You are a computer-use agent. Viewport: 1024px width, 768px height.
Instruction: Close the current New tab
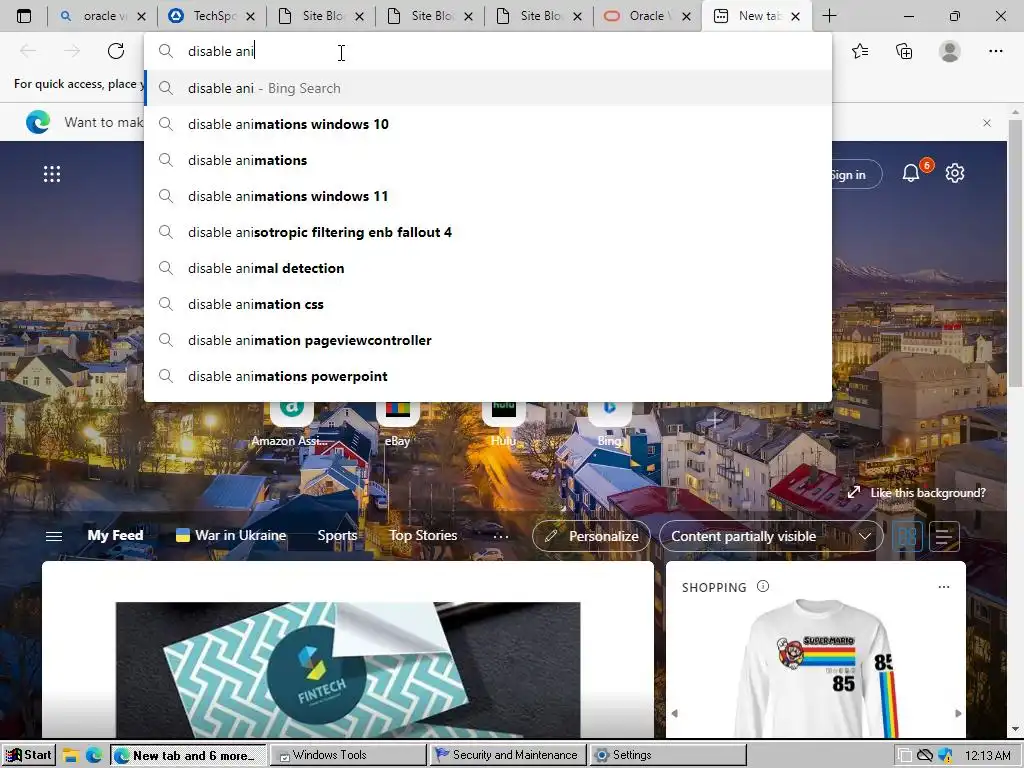tap(795, 16)
